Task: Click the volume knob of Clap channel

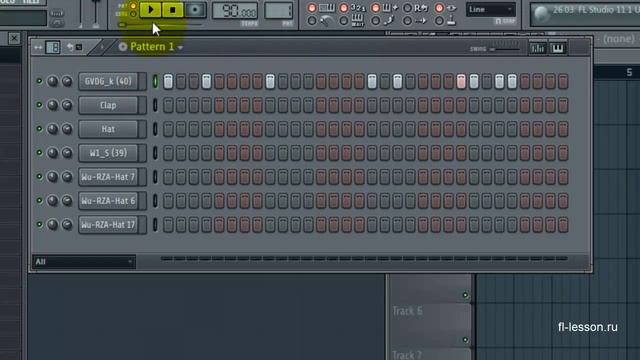Action: [67, 105]
